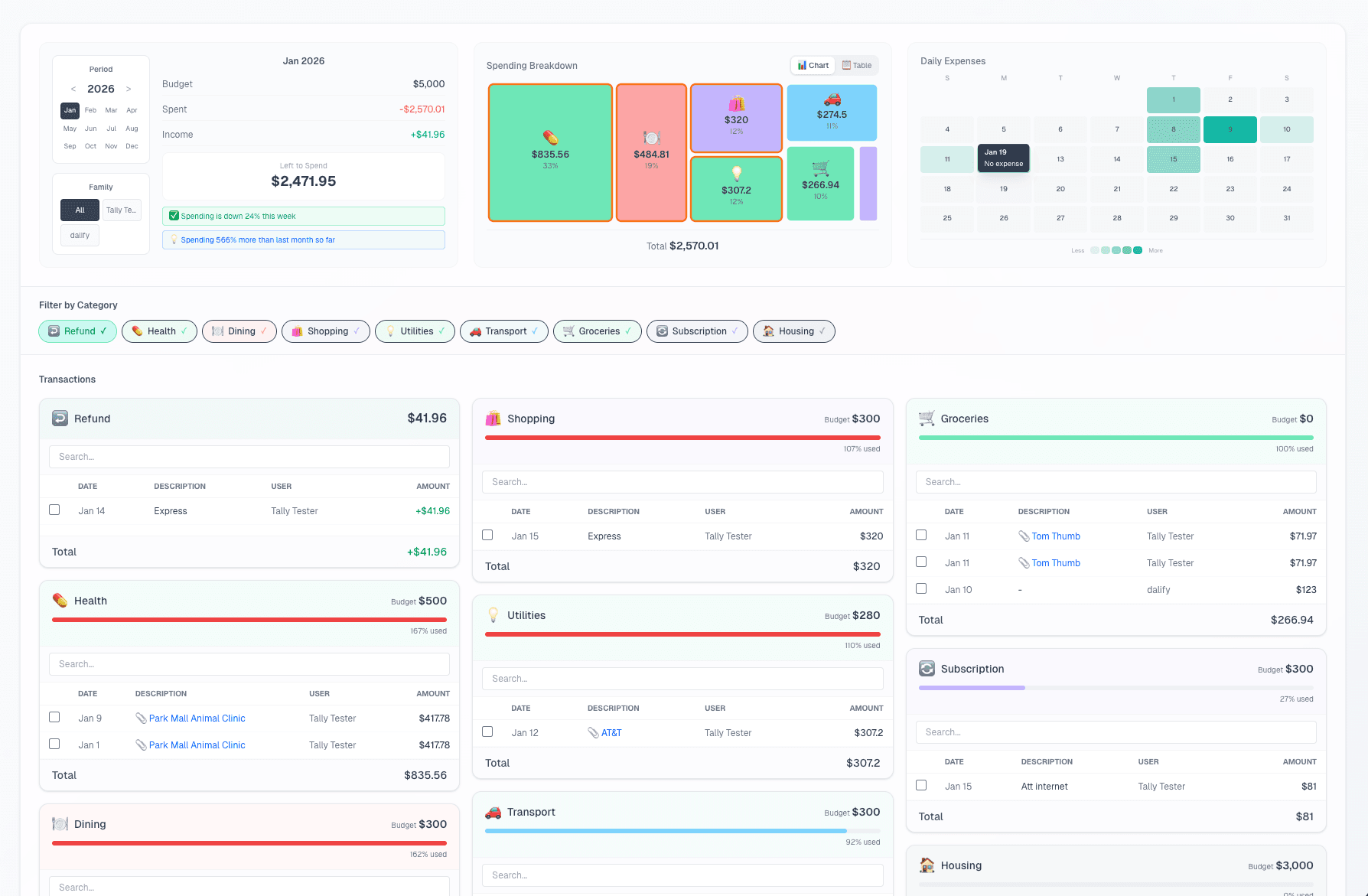
Task: Check the Jan 14 Express refund checkbox
Action: 54,509
